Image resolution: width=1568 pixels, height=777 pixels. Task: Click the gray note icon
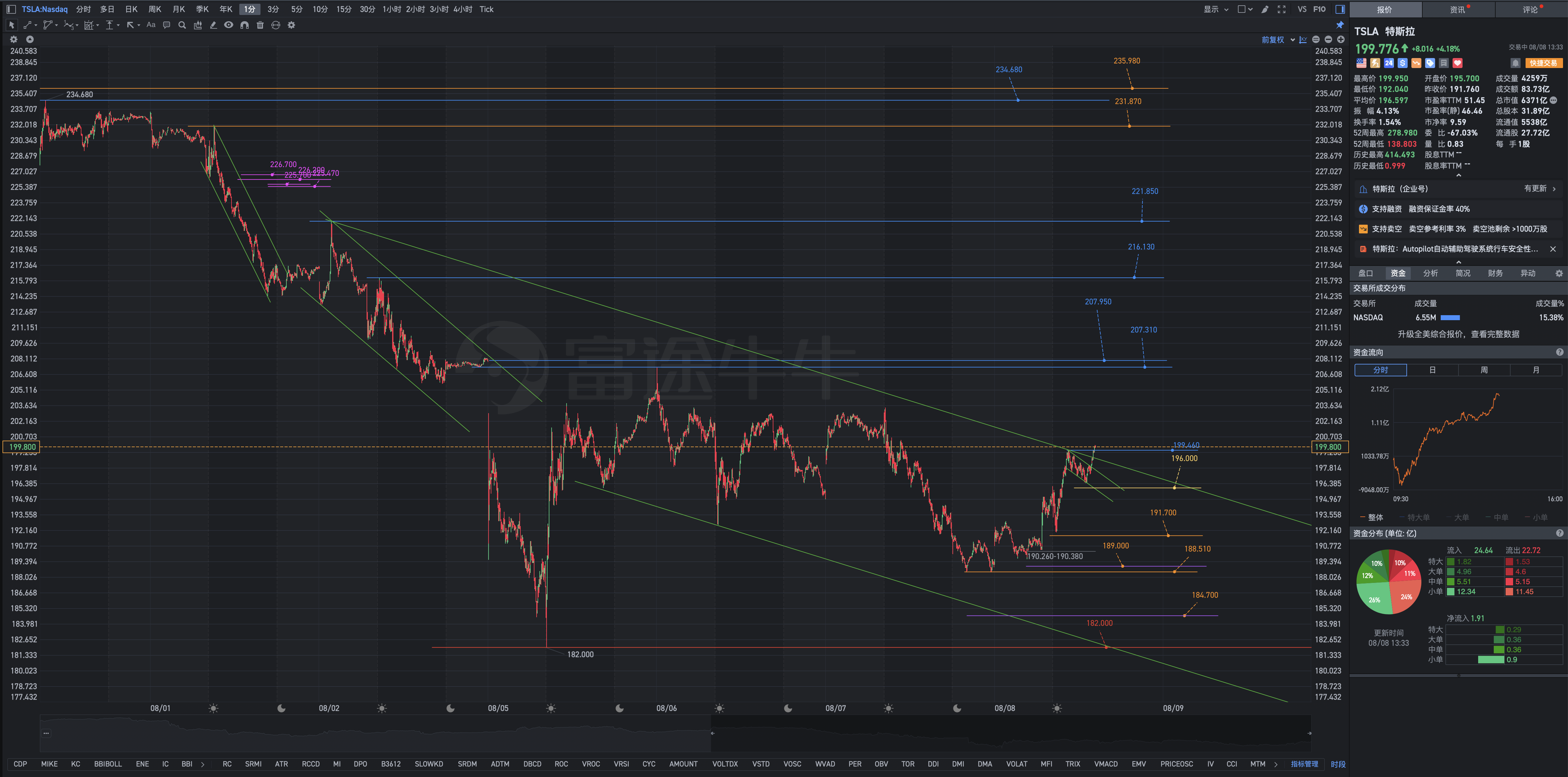pyautogui.click(x=1444, y=63)
